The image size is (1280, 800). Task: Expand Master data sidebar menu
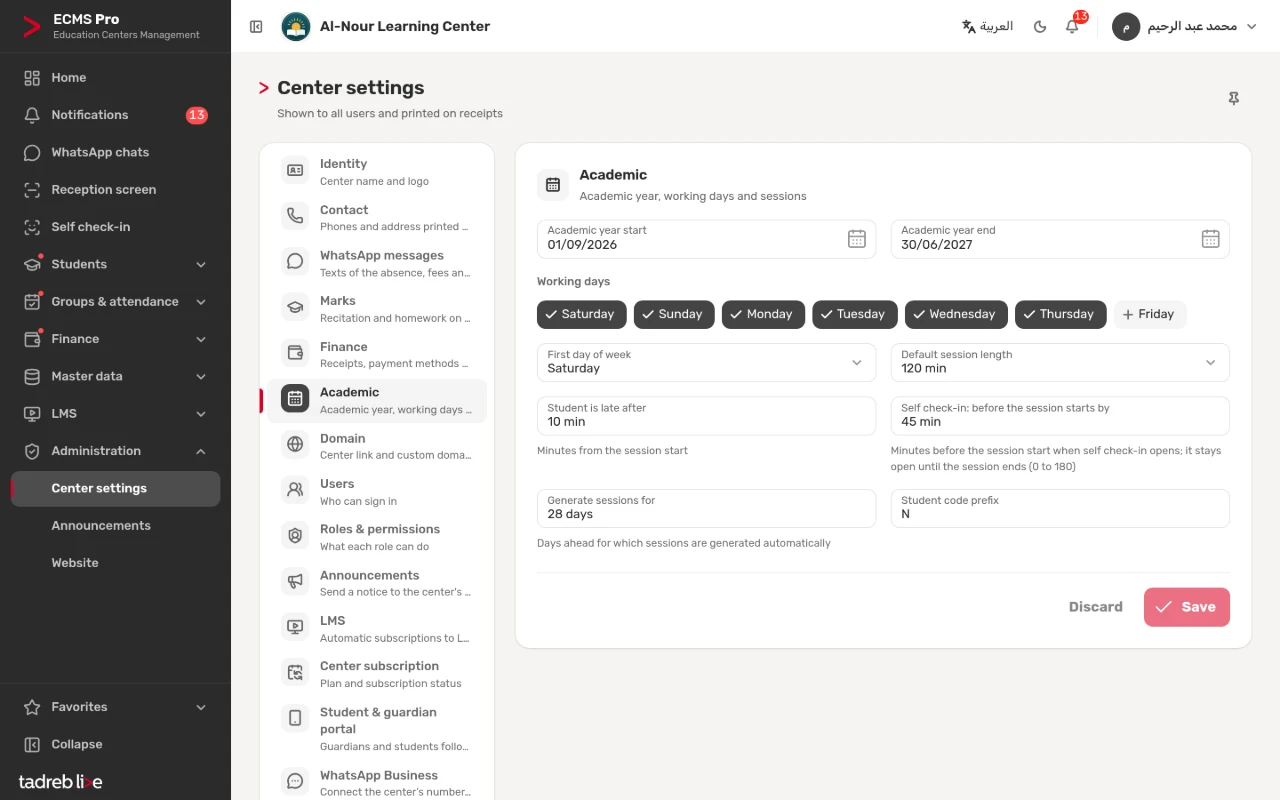[x=115, y=376]
